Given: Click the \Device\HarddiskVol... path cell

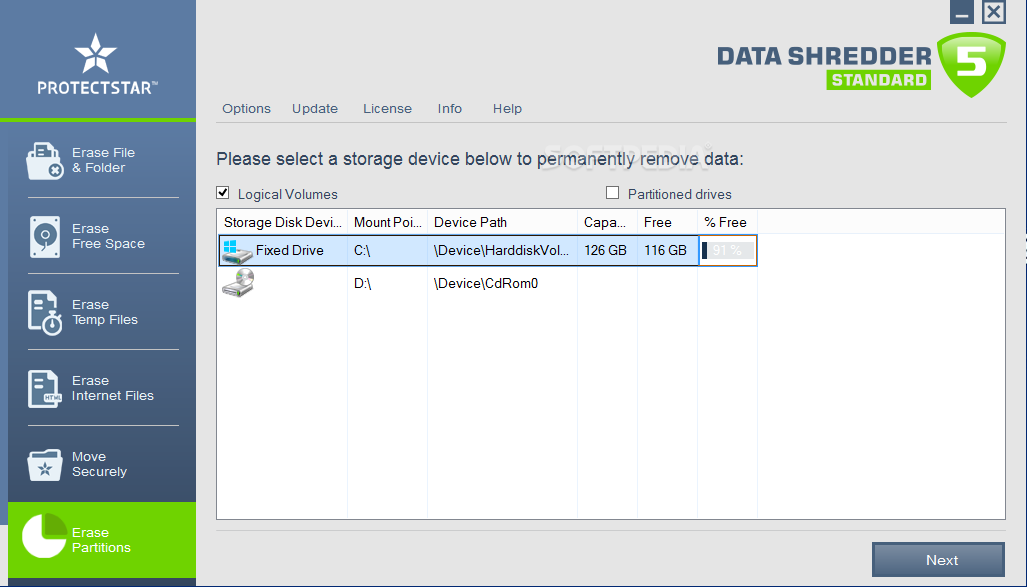Looking at the screenshot, I should [x=502, y=250].
